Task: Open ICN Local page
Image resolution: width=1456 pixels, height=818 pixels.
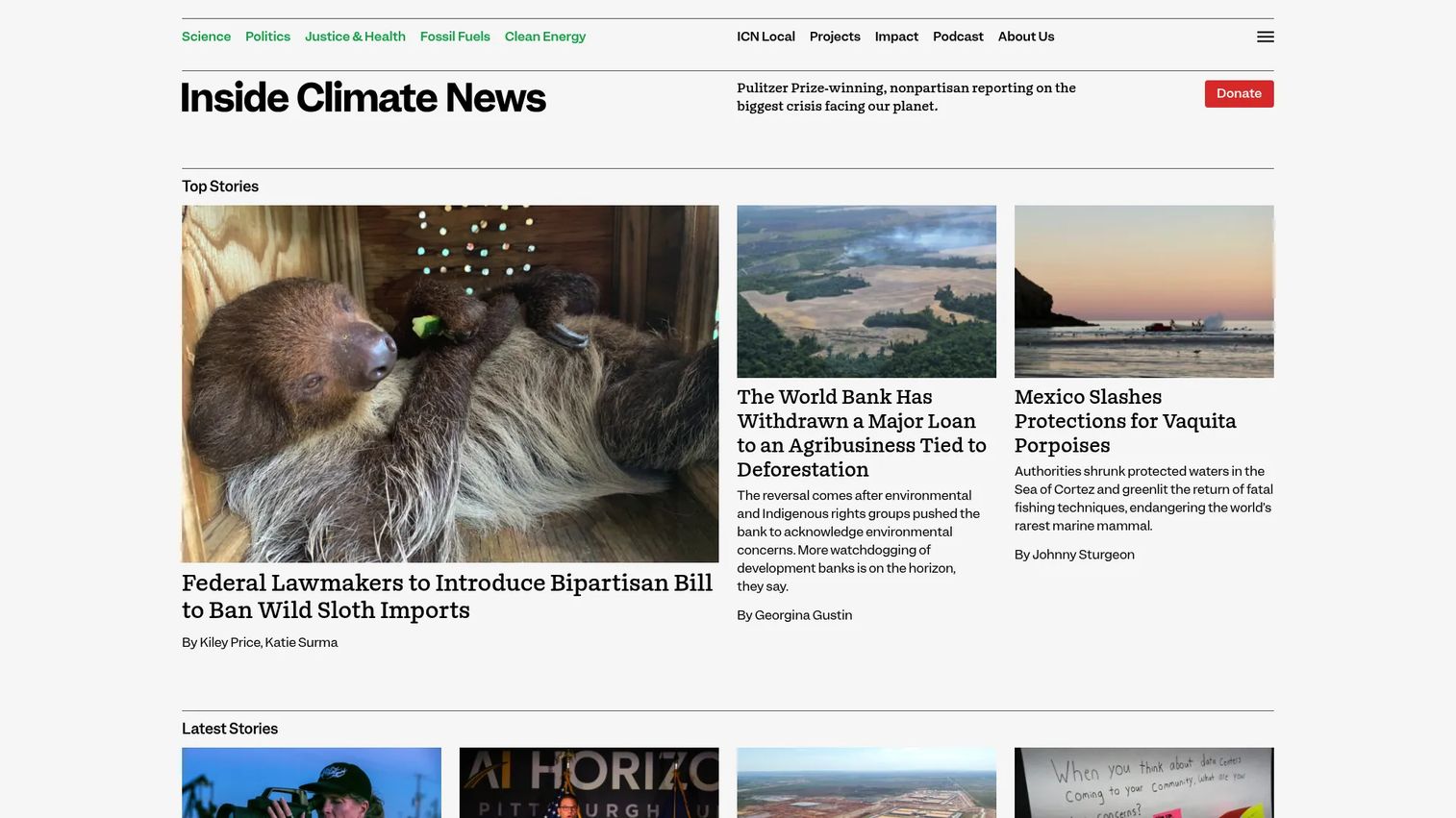Action: point(766,37)
